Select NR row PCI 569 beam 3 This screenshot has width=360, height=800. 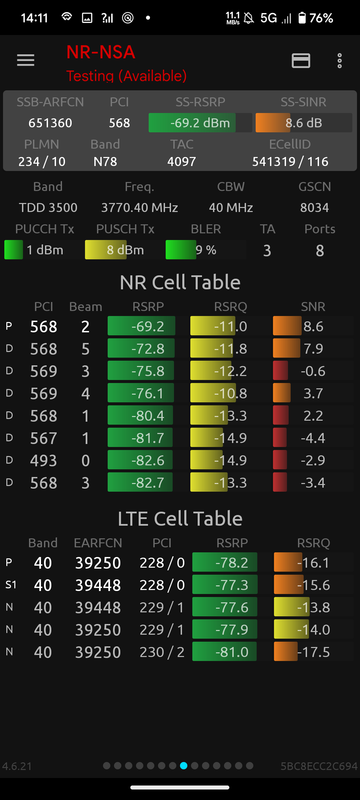(x=180, y=371)
